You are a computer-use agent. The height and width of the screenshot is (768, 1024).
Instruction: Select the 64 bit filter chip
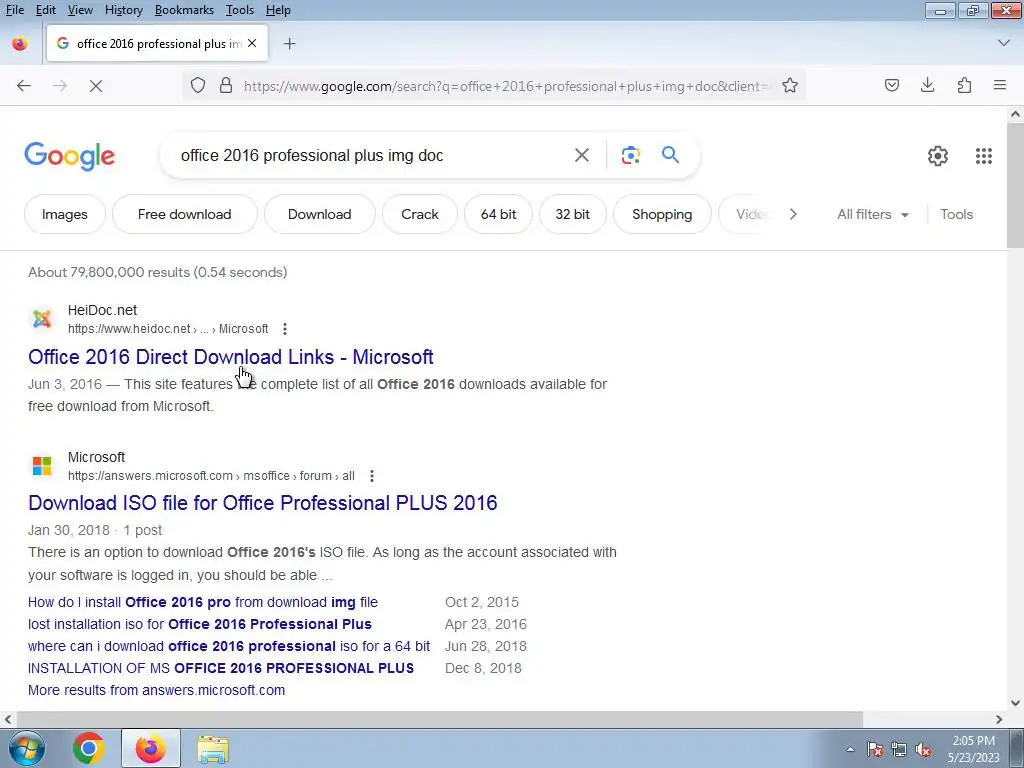point(498,214)
